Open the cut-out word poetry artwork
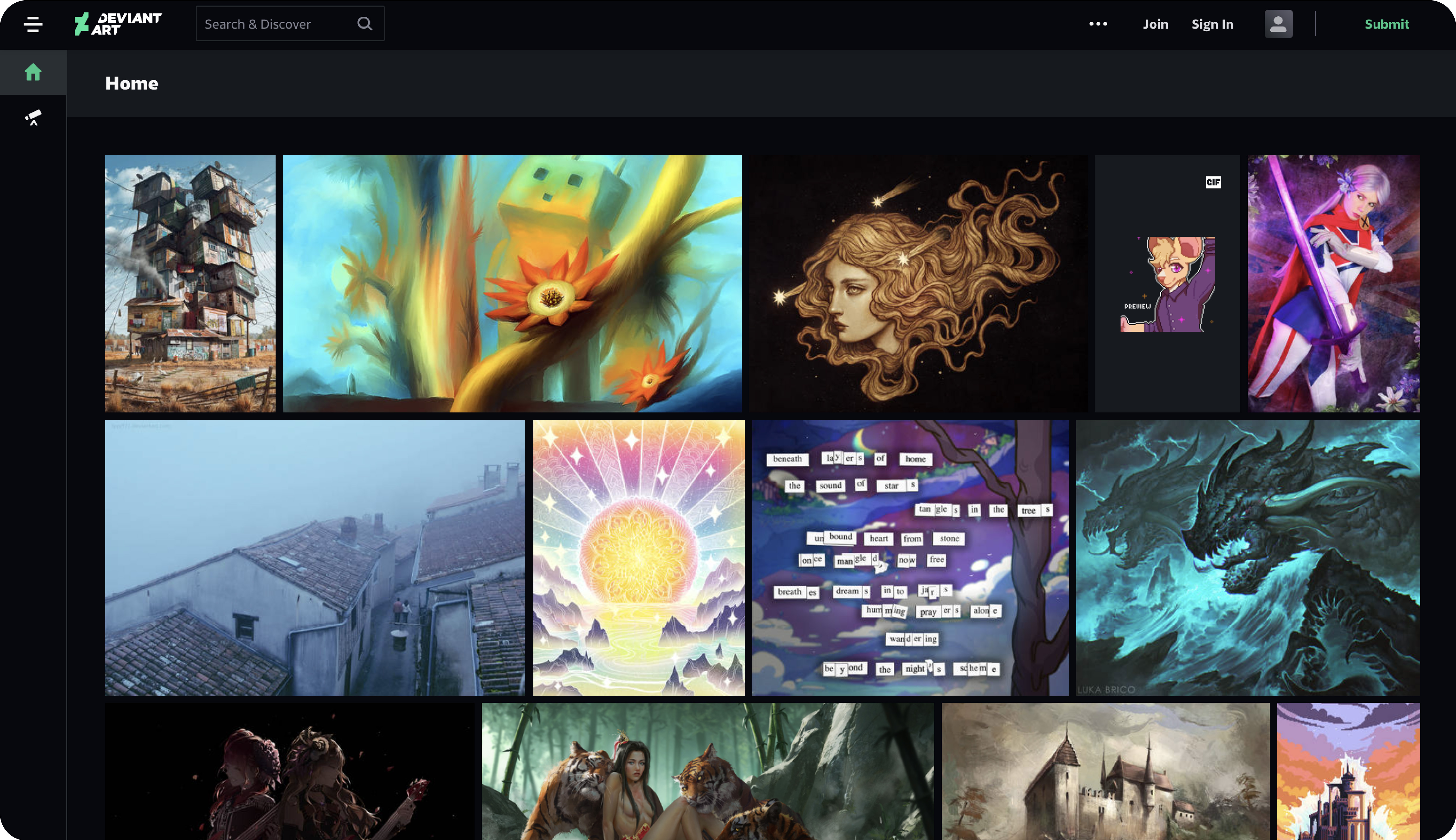The width and height of the screenshot is (1456, 840). (910, 557)
